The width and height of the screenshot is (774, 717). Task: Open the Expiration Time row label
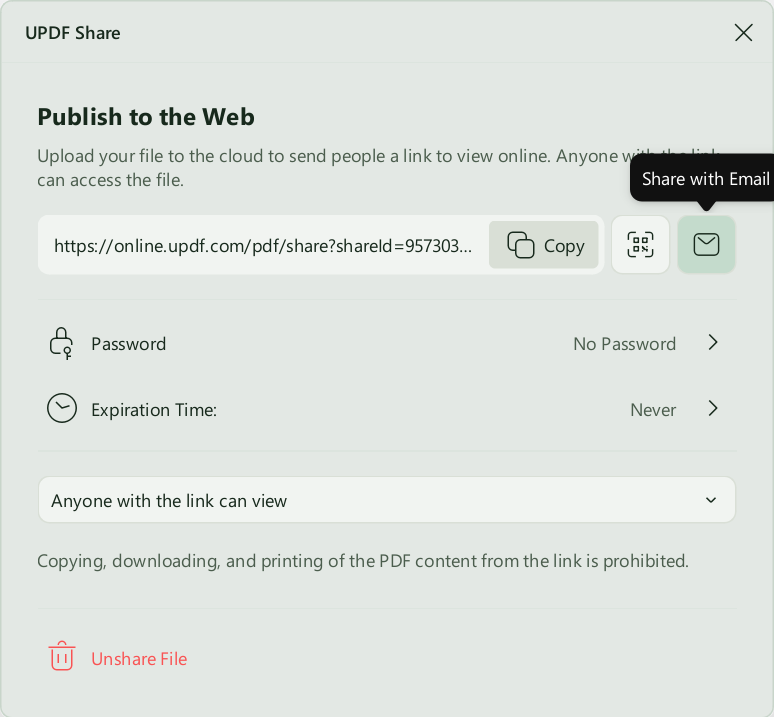point(154,410)
